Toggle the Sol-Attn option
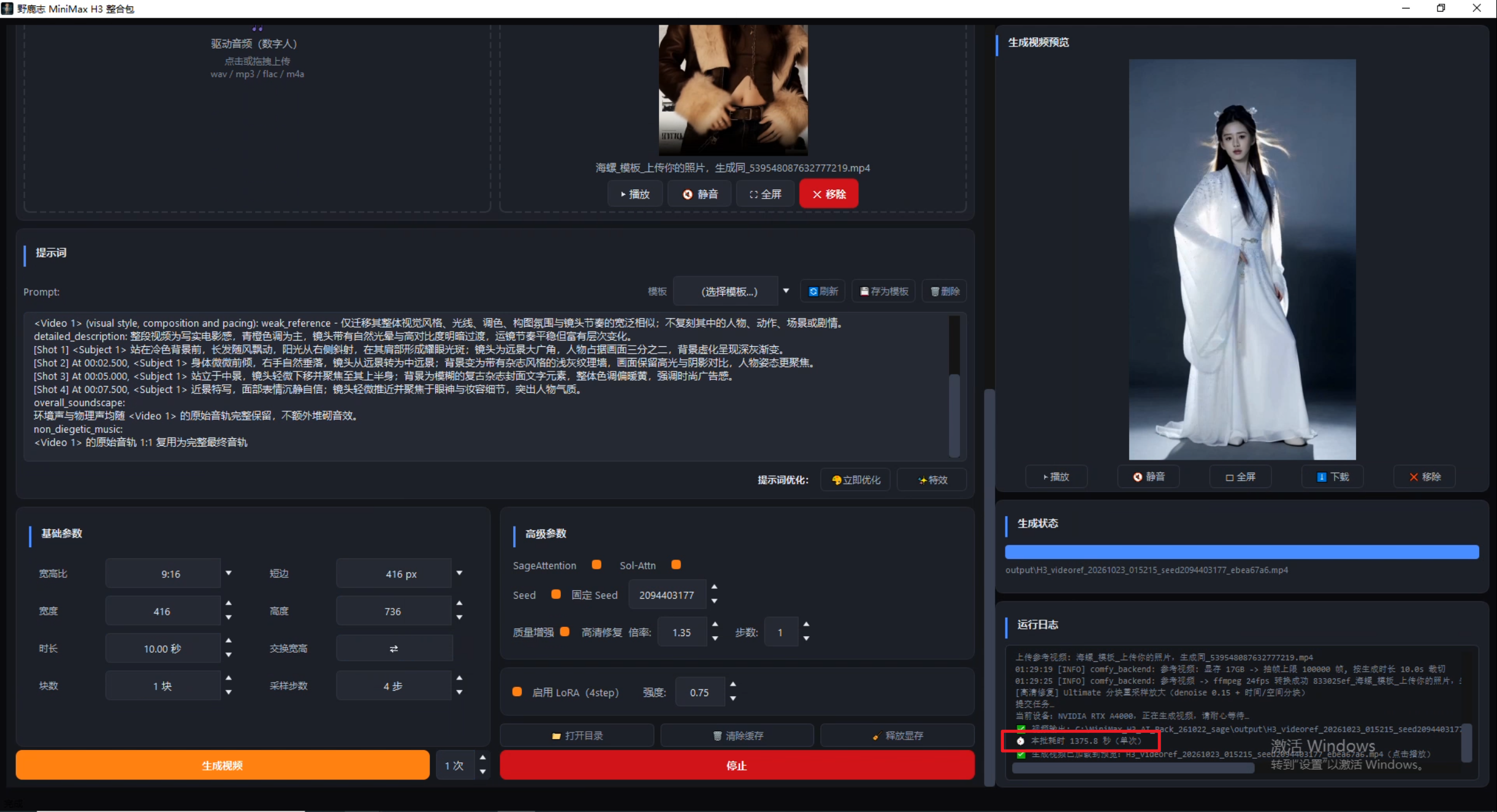The image size is (1497, 812). 676,564
